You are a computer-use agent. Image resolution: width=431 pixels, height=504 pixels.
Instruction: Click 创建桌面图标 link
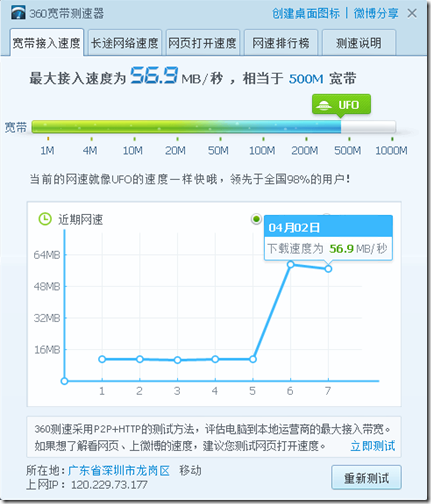(x=306, y=13)
